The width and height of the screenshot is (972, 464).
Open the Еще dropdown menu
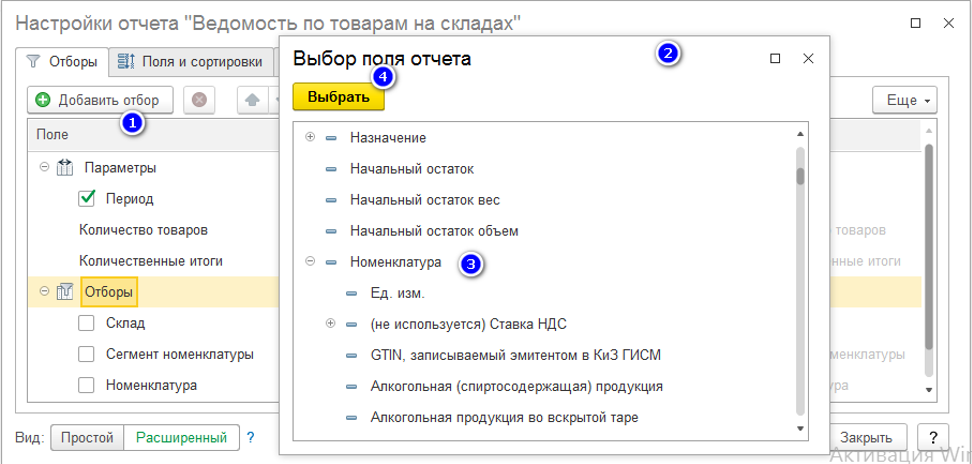pyautogui.click(x=904, y=100)
